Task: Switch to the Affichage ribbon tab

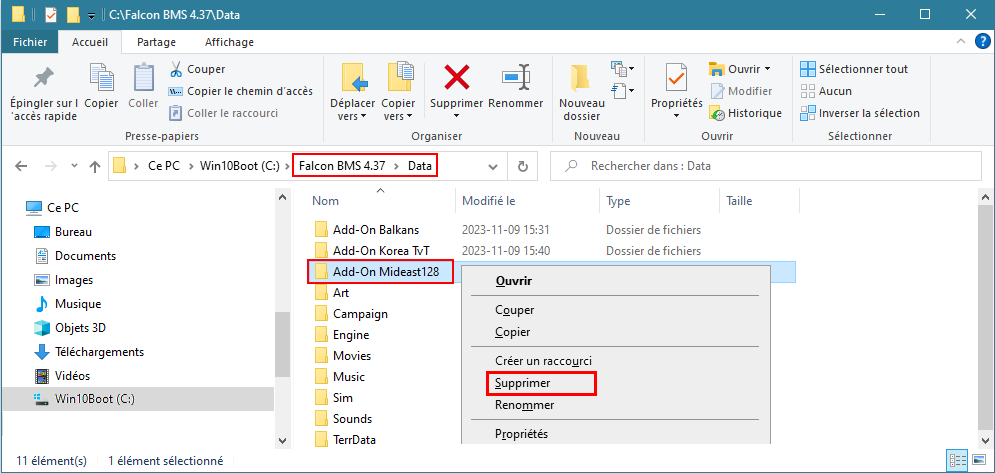Action: coord(229,42)
